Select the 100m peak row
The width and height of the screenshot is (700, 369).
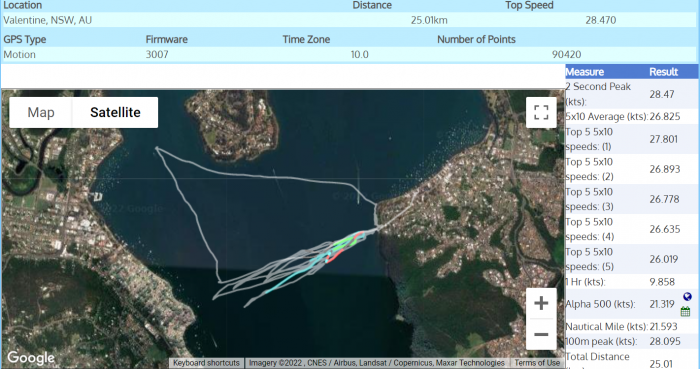632,341
